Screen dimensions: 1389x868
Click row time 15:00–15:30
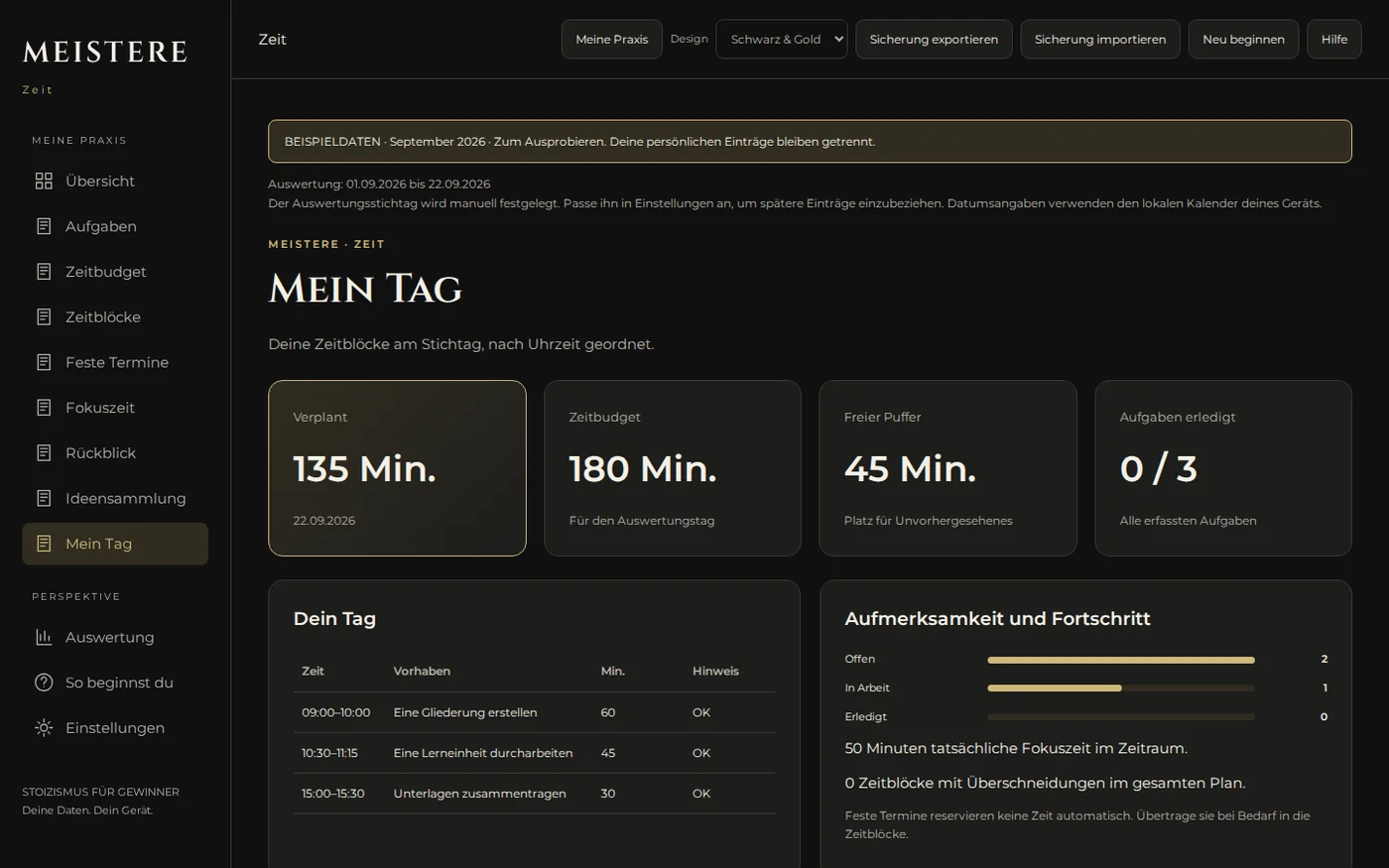click(333, 794)
